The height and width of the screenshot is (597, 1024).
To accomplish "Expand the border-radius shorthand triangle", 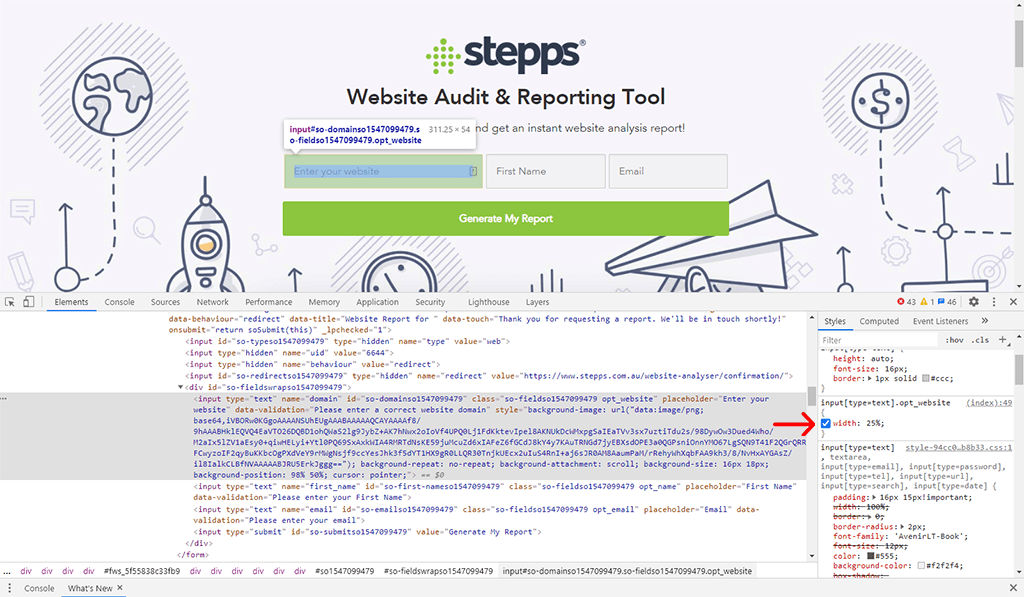I will tap(903, 526).
